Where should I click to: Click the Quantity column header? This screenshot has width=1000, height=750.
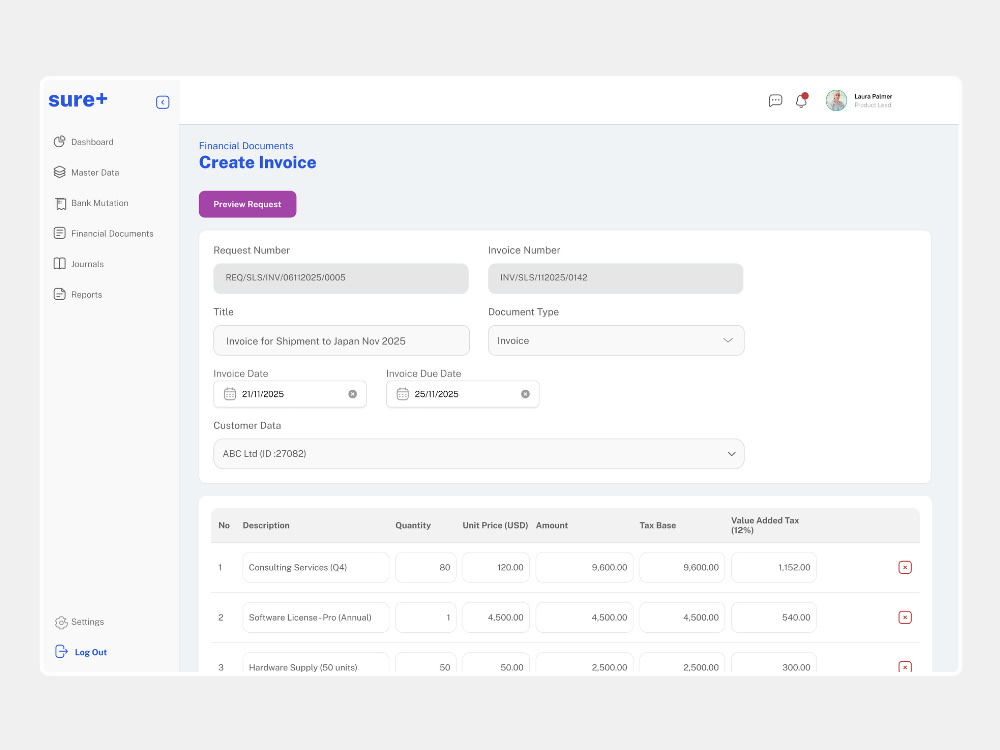[413, 526]
